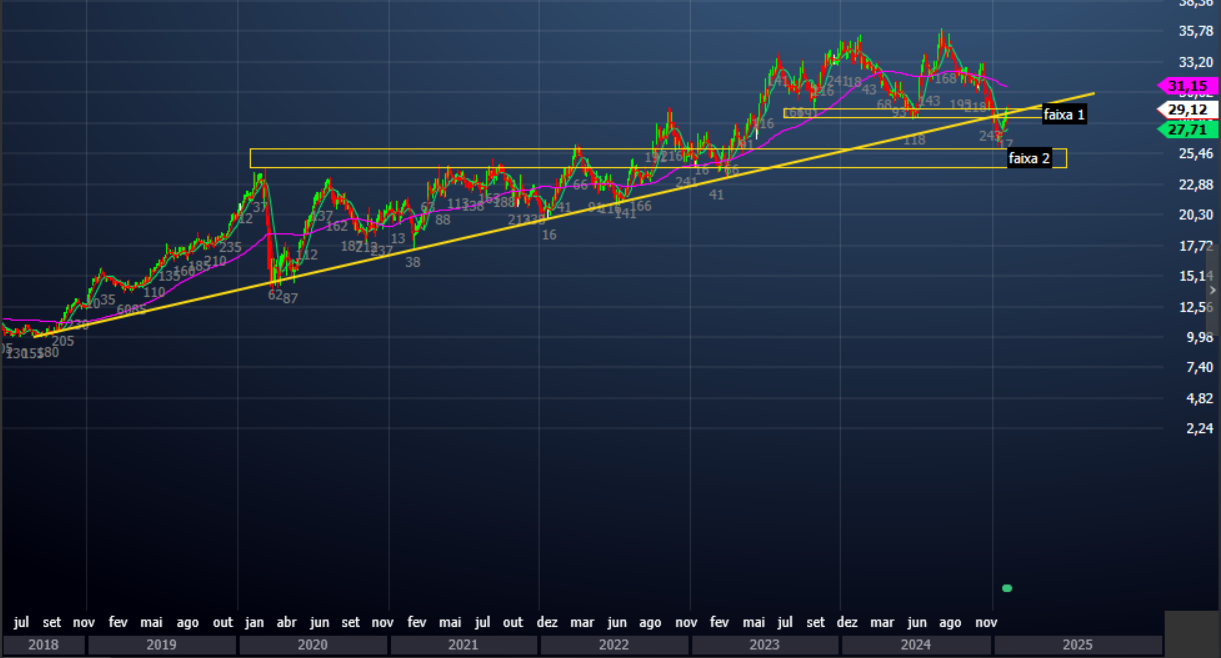
Task: Click the small green dot marker
Action: pos(1007,588)
